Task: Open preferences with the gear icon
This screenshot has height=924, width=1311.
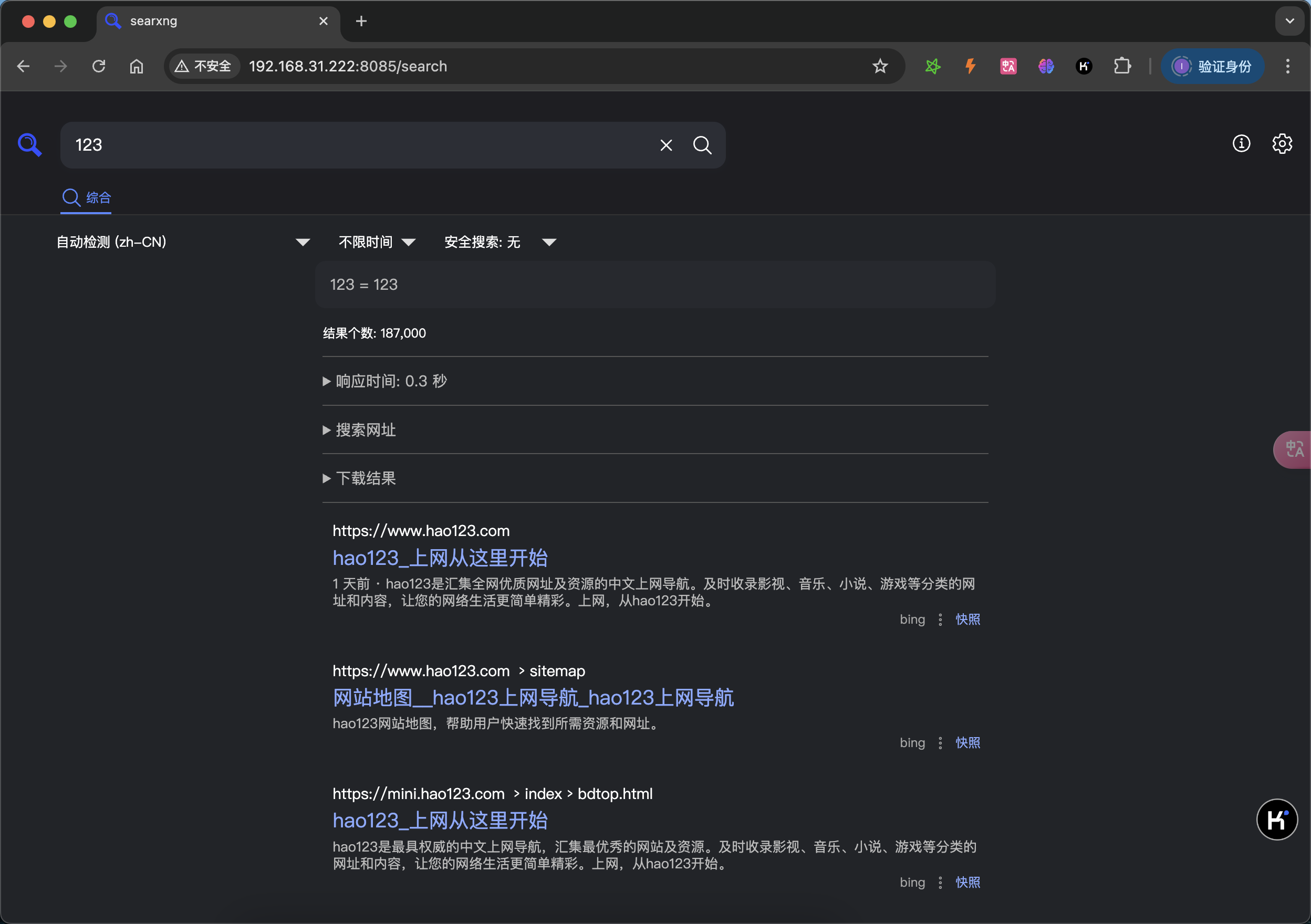Action: tap(1283, 143)
